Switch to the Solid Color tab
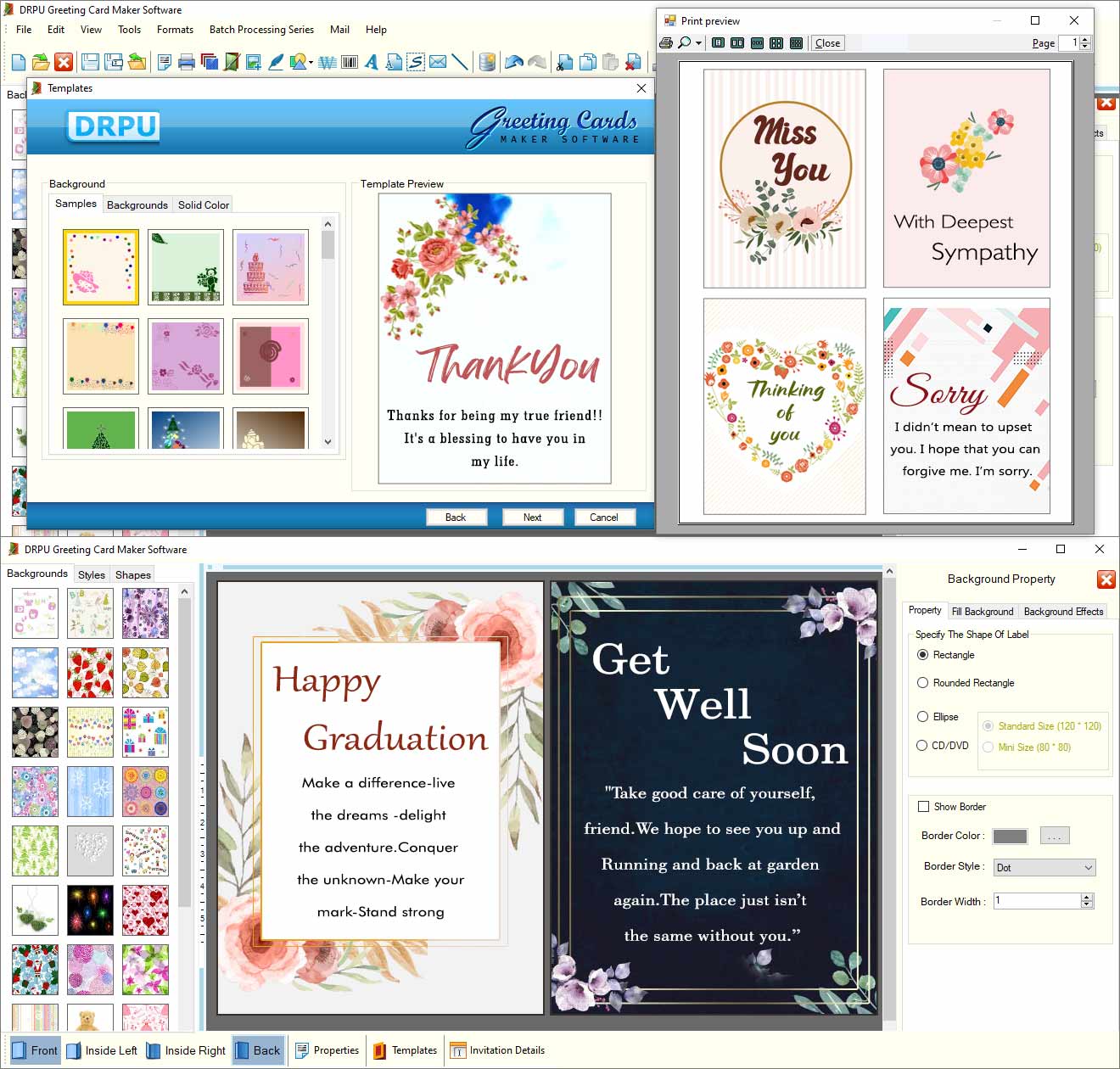Viewport: 1120px width, 1069px height. point(203,205)
